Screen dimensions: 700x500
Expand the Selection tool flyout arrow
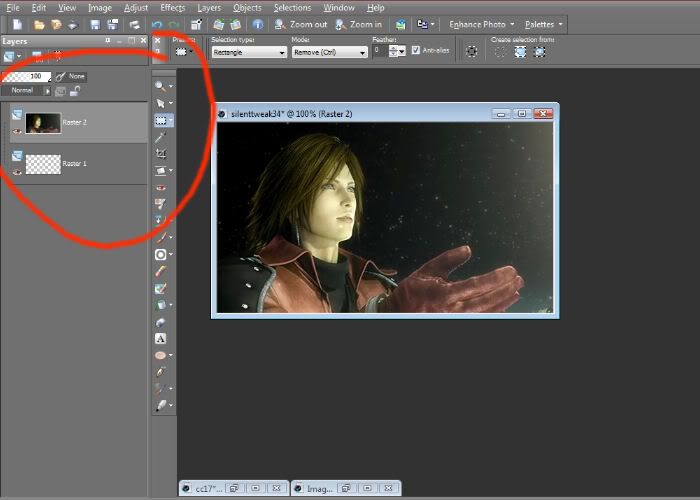[171, 121]
